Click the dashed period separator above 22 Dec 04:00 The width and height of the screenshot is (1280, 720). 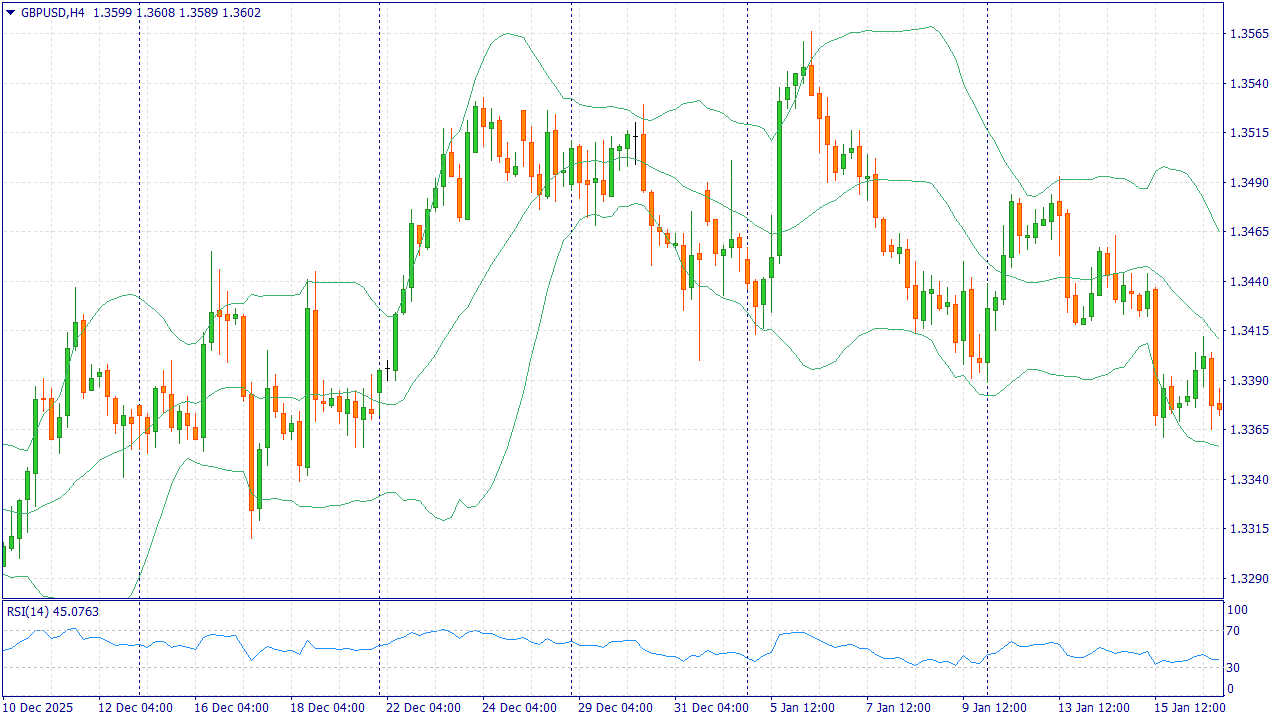pyautogui.click(x=379, y=200)
